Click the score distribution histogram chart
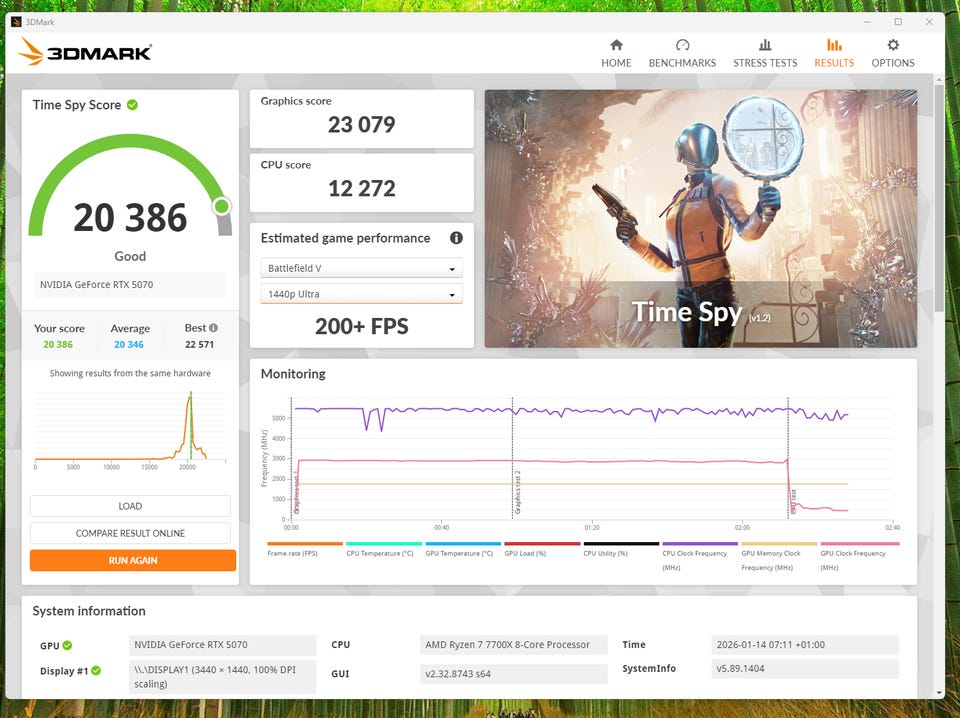Screen dimensions: 960x718 click(x=130, y=428)
